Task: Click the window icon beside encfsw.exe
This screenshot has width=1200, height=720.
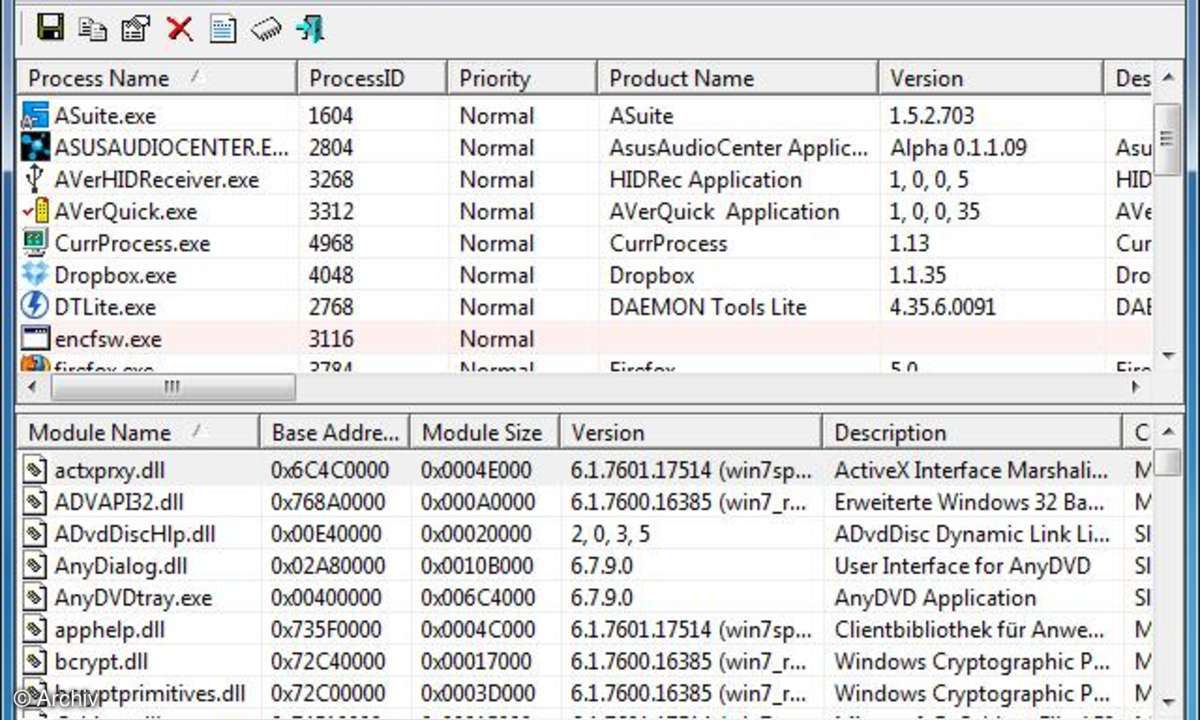Action: pyautogui.click(x=35, y=338)
